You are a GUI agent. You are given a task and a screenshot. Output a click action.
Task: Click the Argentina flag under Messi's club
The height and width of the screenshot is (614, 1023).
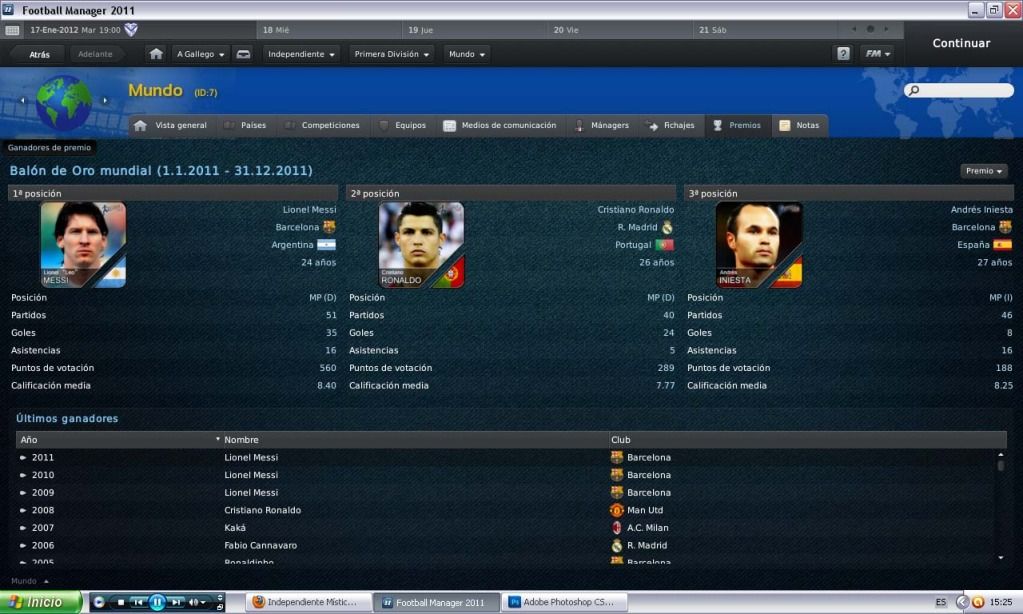click(x=326, y=245)
